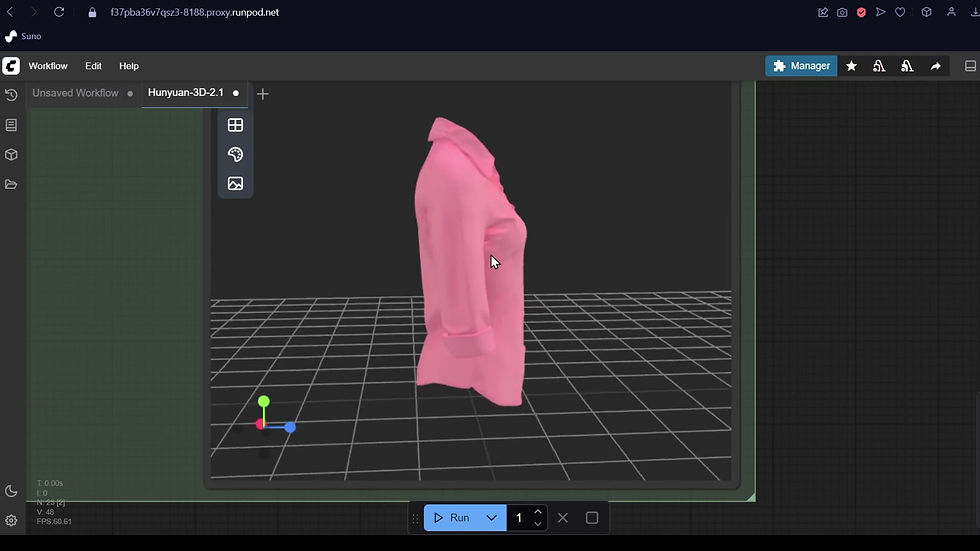Click the lock site-info icon
This screenshot has height=551, width=980.
tap(92, 12)
